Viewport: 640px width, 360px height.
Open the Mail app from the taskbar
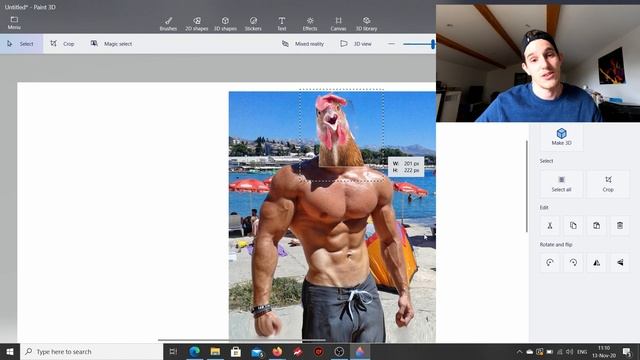(257, 351)
